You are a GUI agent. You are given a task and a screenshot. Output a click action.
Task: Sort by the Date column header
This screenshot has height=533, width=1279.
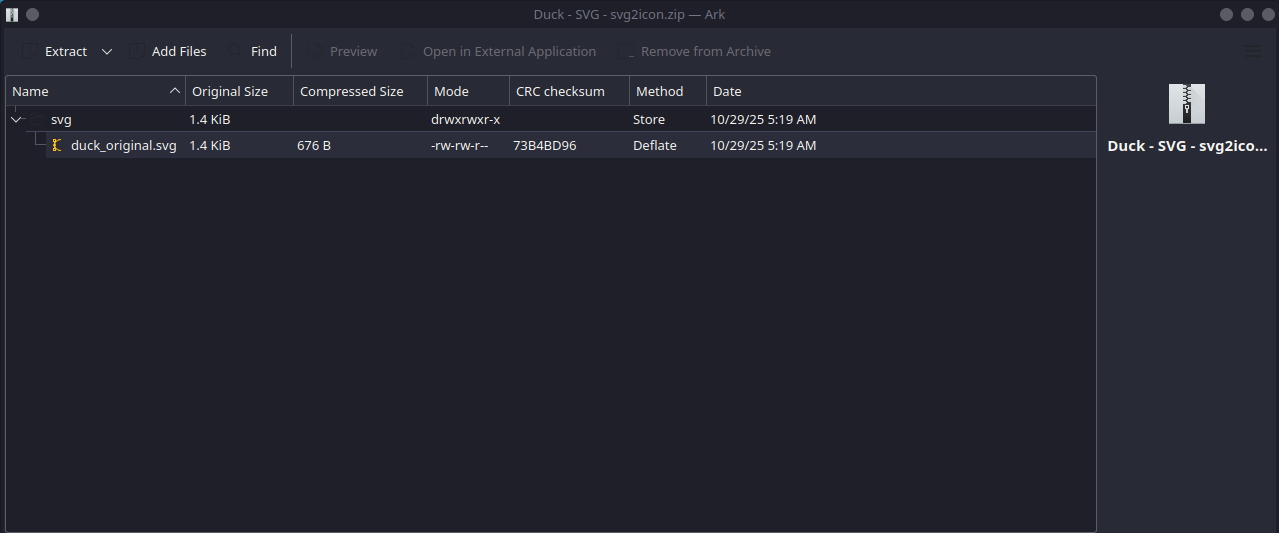[x=901, y=91]
